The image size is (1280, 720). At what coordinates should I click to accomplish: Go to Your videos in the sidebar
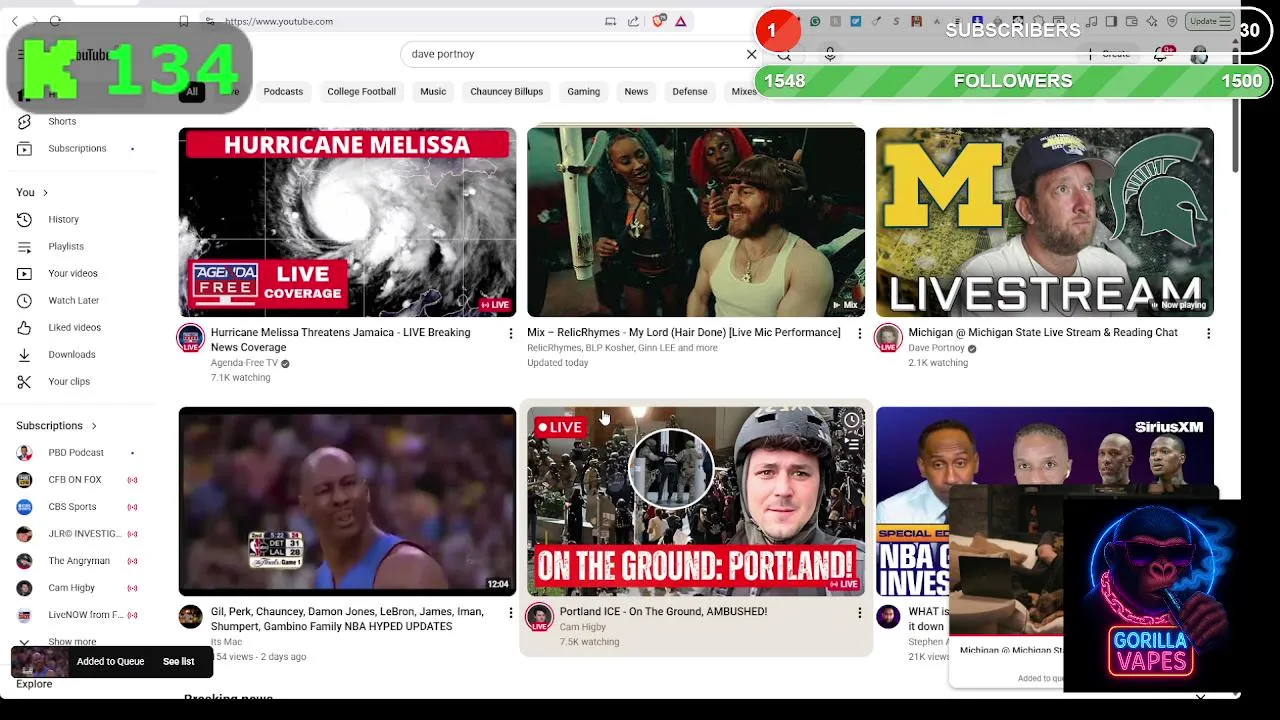(72, 273)
